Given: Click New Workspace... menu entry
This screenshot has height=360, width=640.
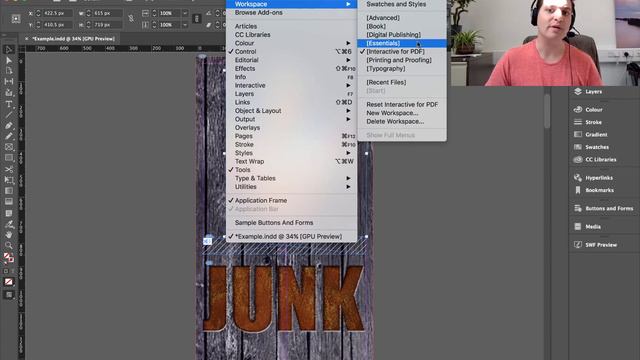Looking at the screenshot, I should pos(402,113).
